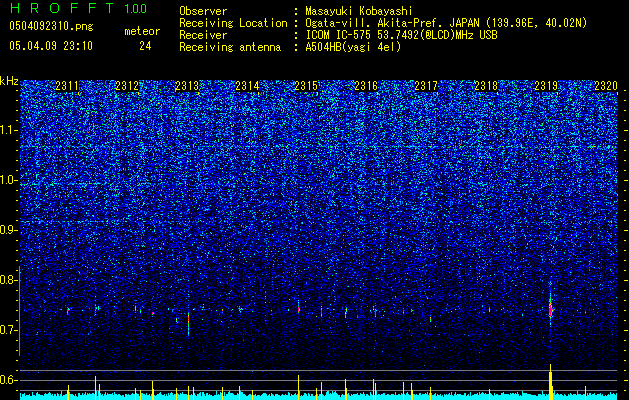Click the long vertical meteor echo below 2313
Image resolution: width=629 pixels, height=400 pixels.
[x=188, y=323]
